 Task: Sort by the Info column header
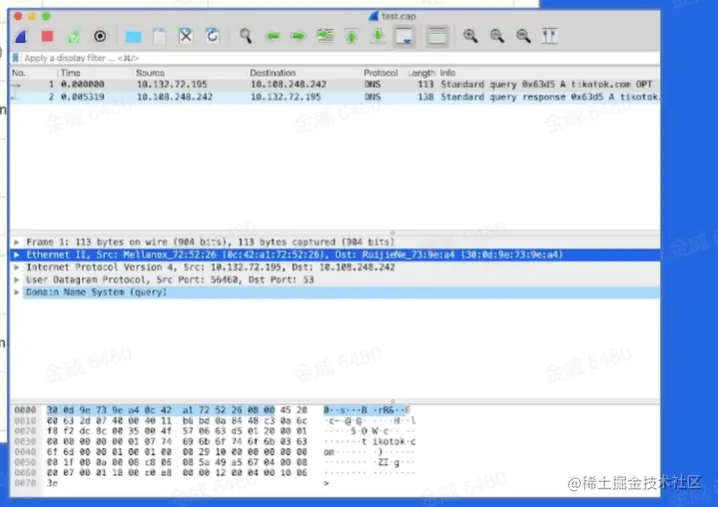(448, 73)
